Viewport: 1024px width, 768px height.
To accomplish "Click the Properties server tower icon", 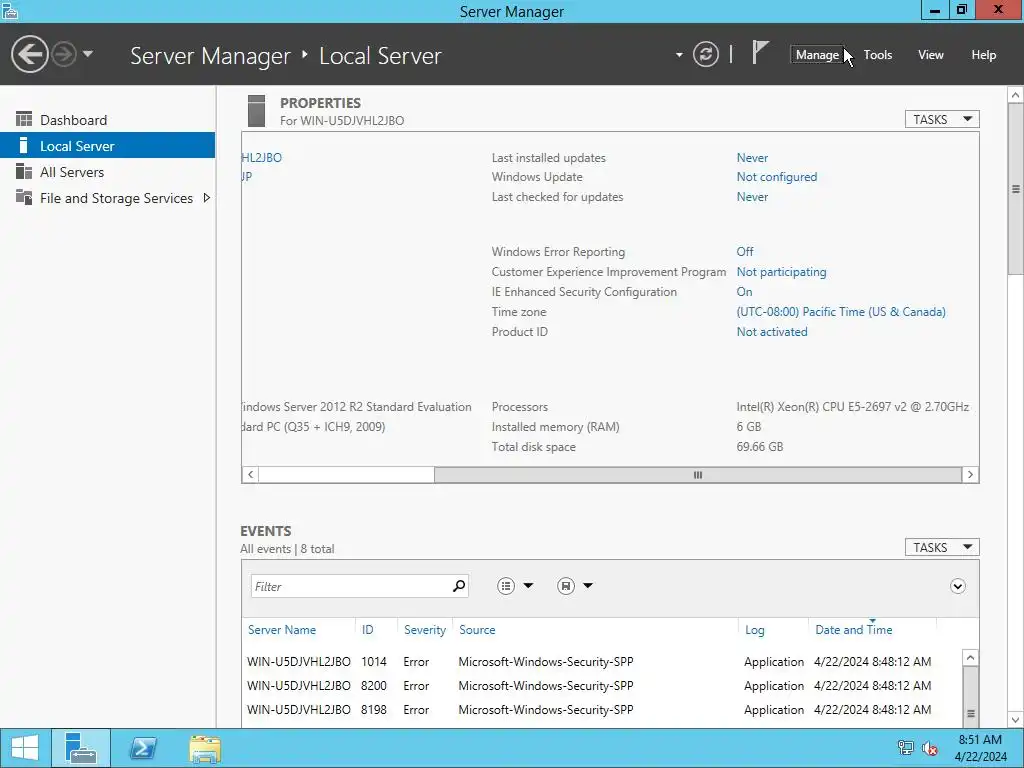I will [x=257, y=111].
